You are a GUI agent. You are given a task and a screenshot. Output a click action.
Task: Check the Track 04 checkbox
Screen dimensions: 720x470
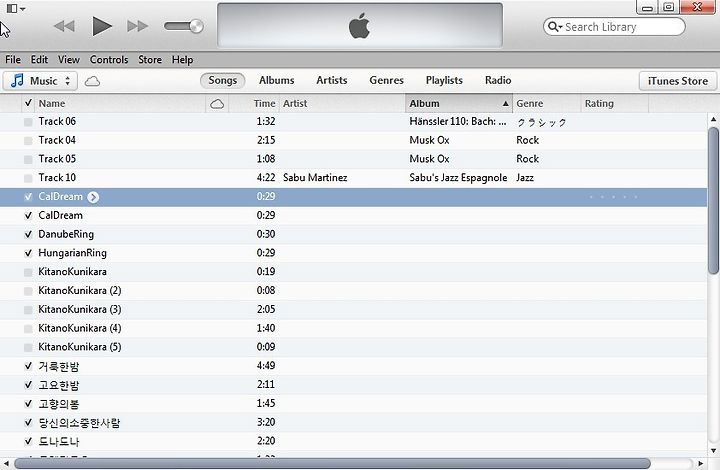[28, 141]
